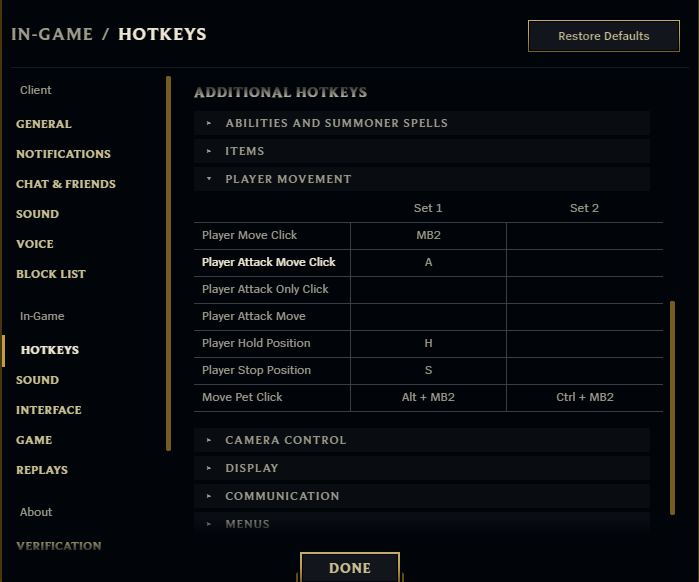Open the Block List tab
This screenshot has height=582, width=699.
(51, 274)
